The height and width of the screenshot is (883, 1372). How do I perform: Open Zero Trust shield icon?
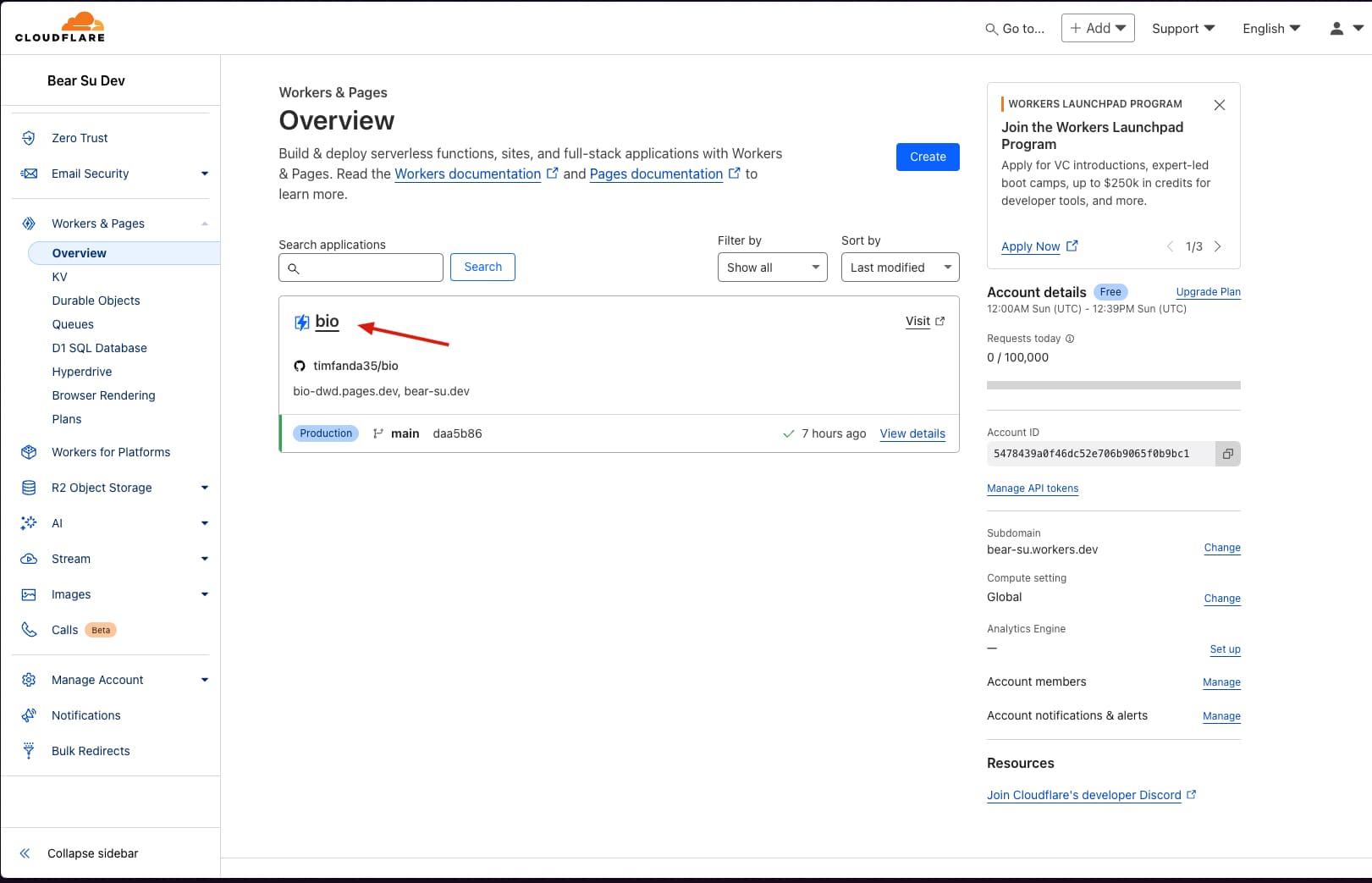click(x=29, y=138)
